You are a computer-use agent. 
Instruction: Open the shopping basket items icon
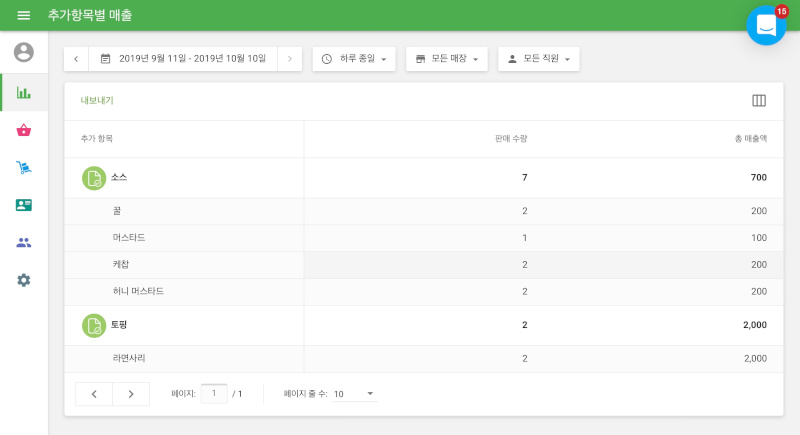click(24, 130)
